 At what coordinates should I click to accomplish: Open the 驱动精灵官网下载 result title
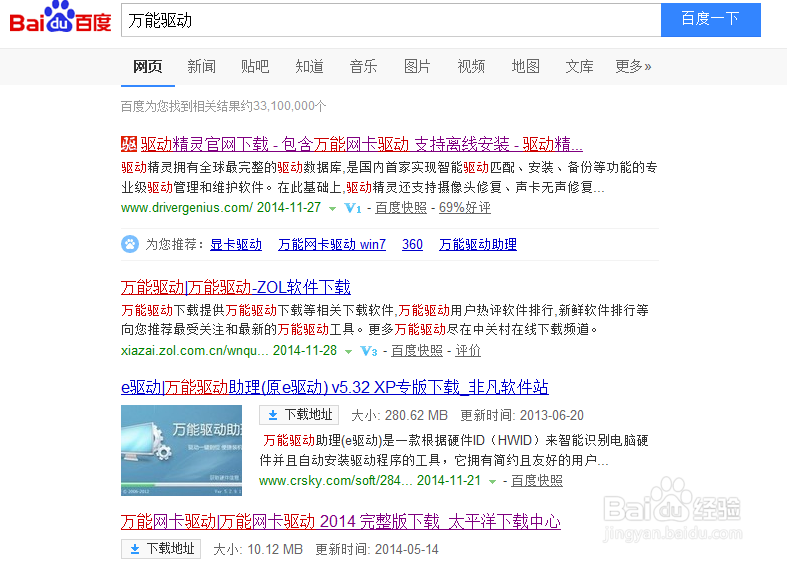tap(361, 145)
